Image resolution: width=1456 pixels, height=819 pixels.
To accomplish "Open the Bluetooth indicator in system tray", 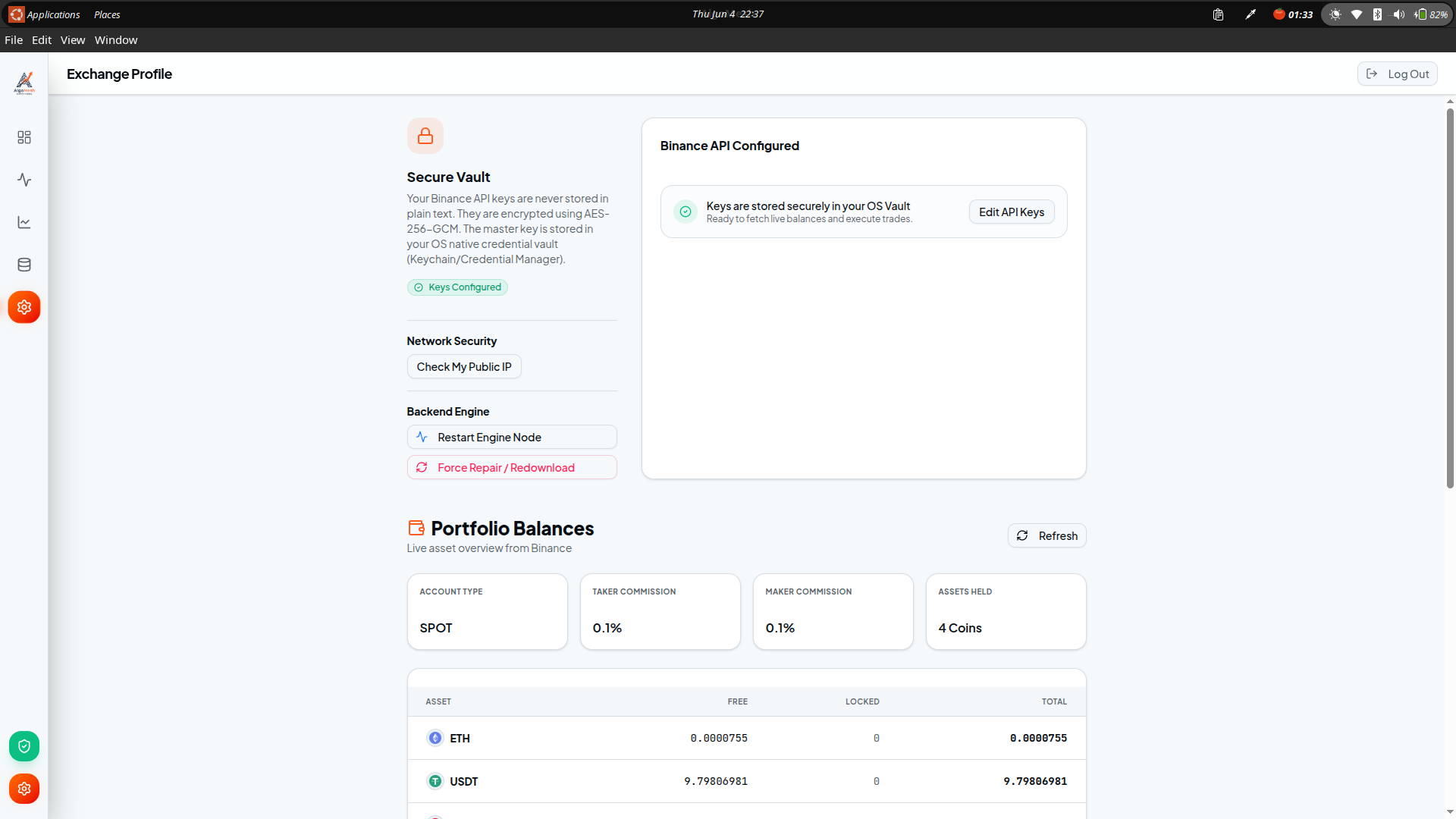I will 1377,14.
